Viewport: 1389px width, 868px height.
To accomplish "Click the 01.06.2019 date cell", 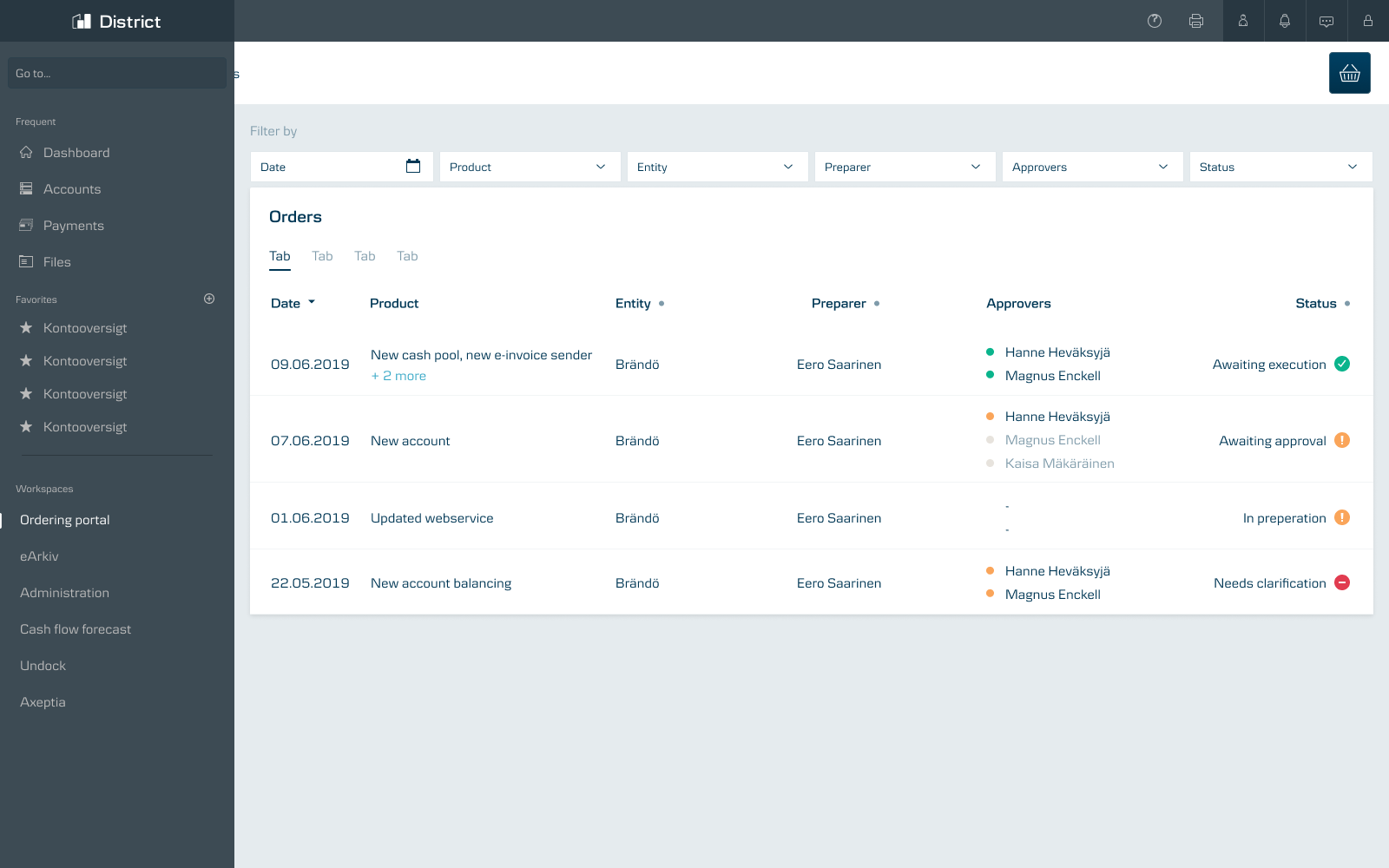I will coord(310,518).
